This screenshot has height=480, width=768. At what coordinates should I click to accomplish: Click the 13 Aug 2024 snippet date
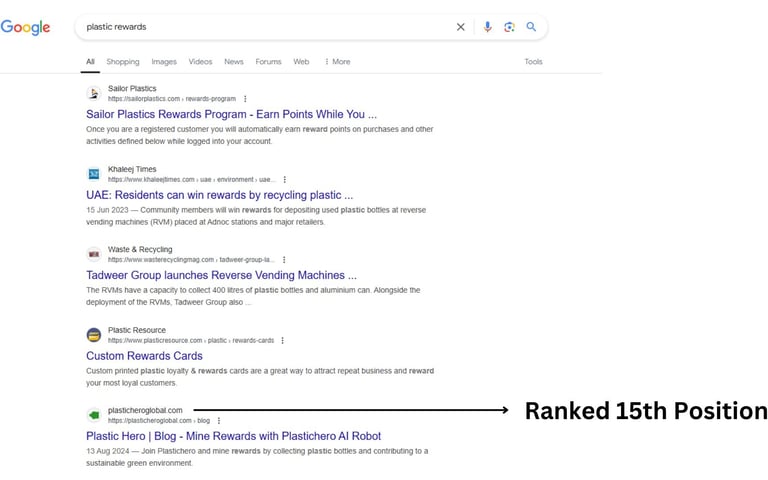(108, 451)
